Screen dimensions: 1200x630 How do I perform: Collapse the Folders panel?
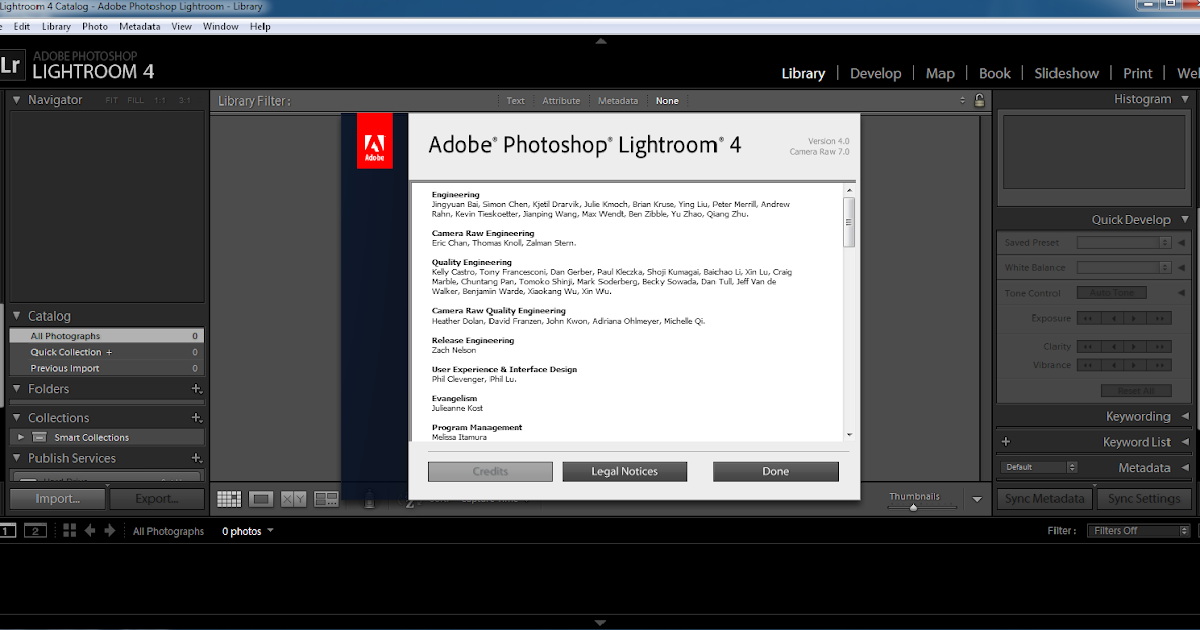17,389
